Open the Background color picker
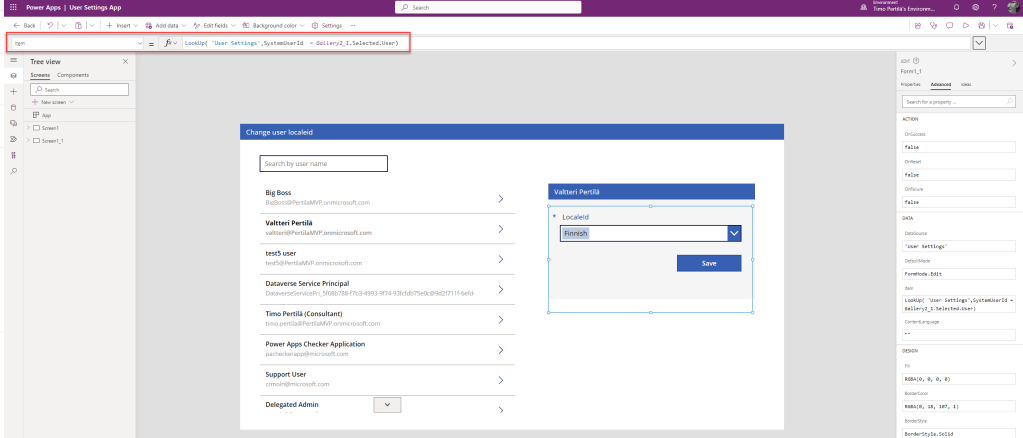 [251, 24]
